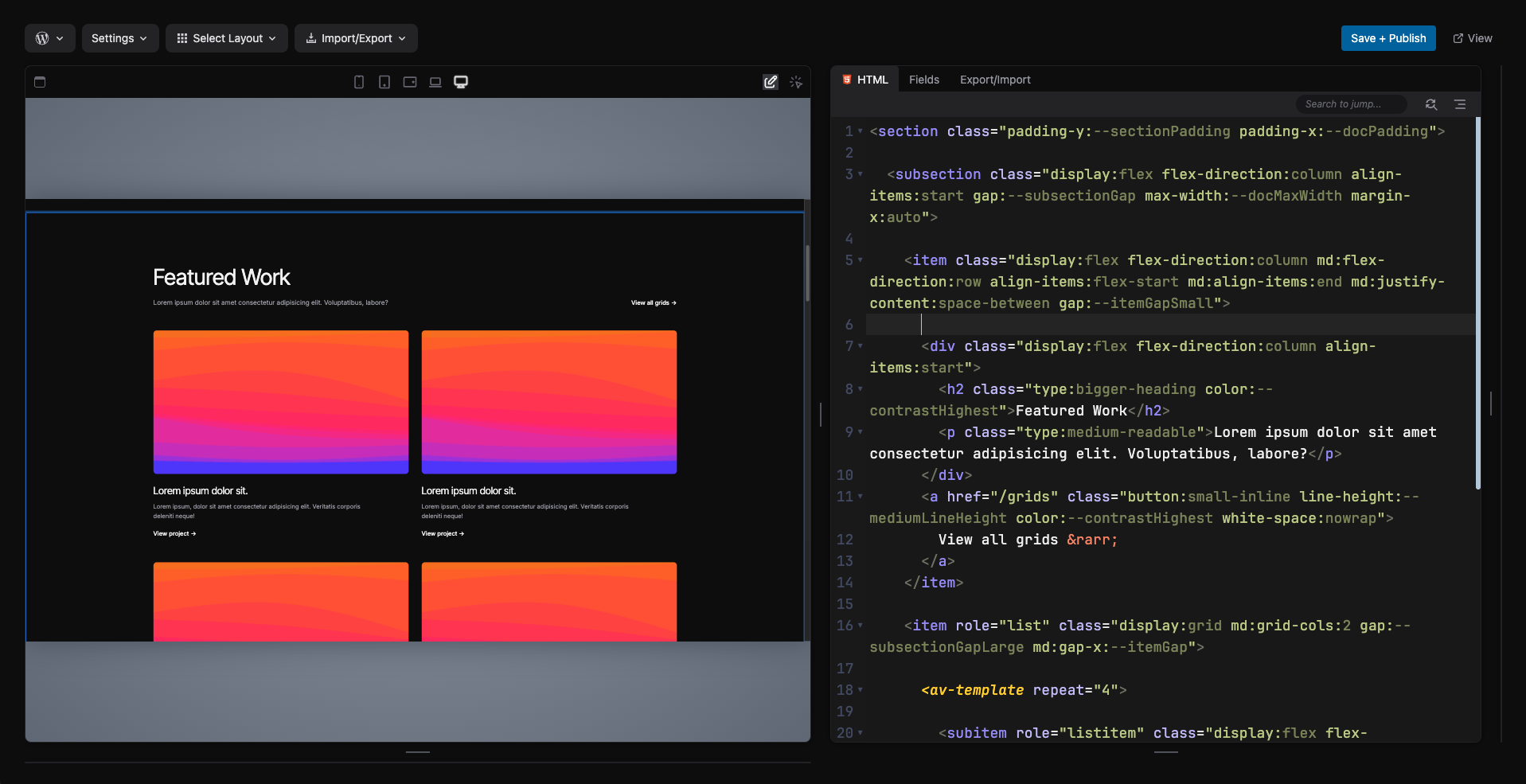Expand the Select Layout dropdown
The height and width of the screenshot is (784, 1526).
[x=227, y=38]
